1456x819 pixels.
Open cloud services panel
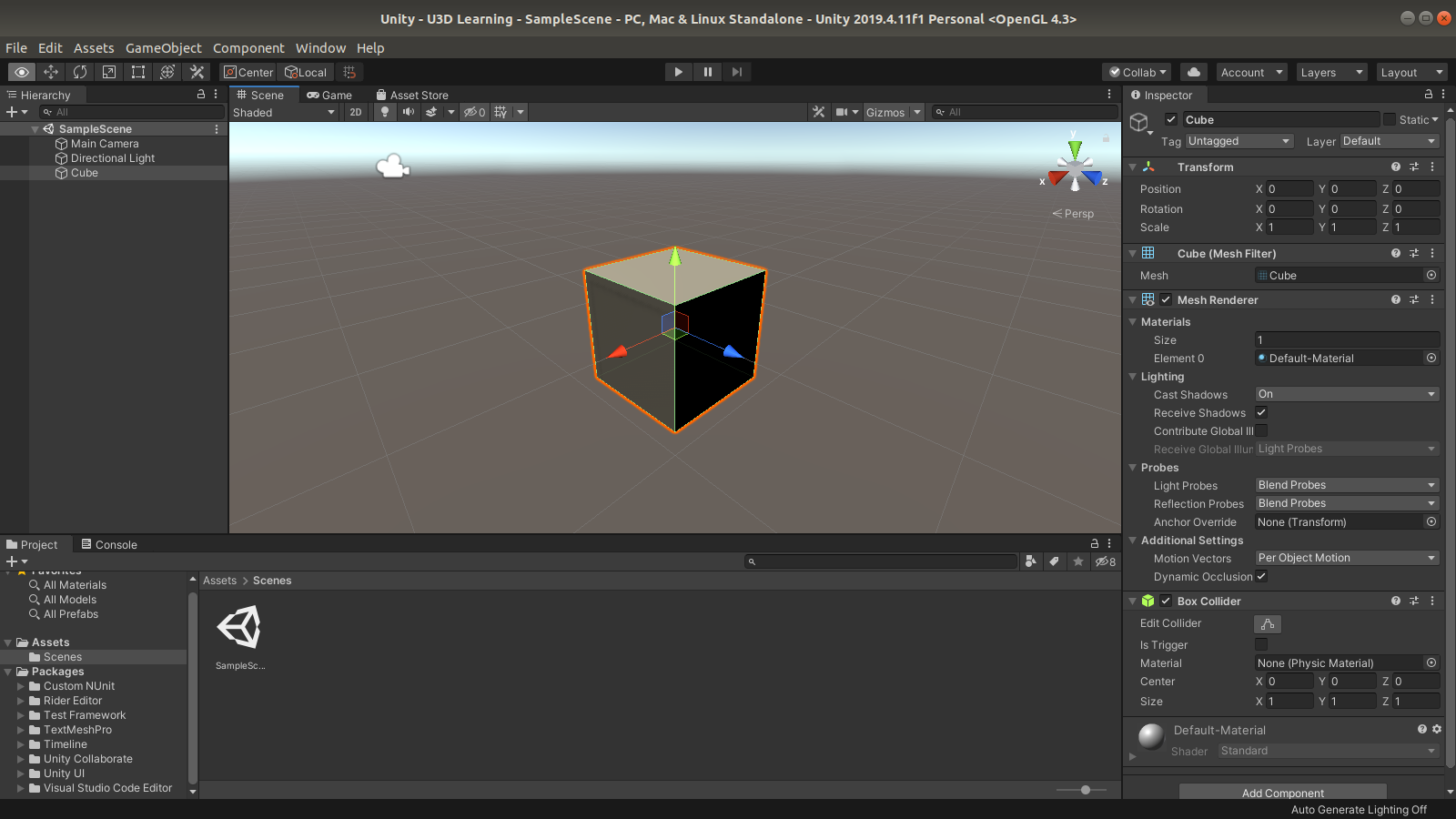pyautogui.click(x=1194, y=72)
